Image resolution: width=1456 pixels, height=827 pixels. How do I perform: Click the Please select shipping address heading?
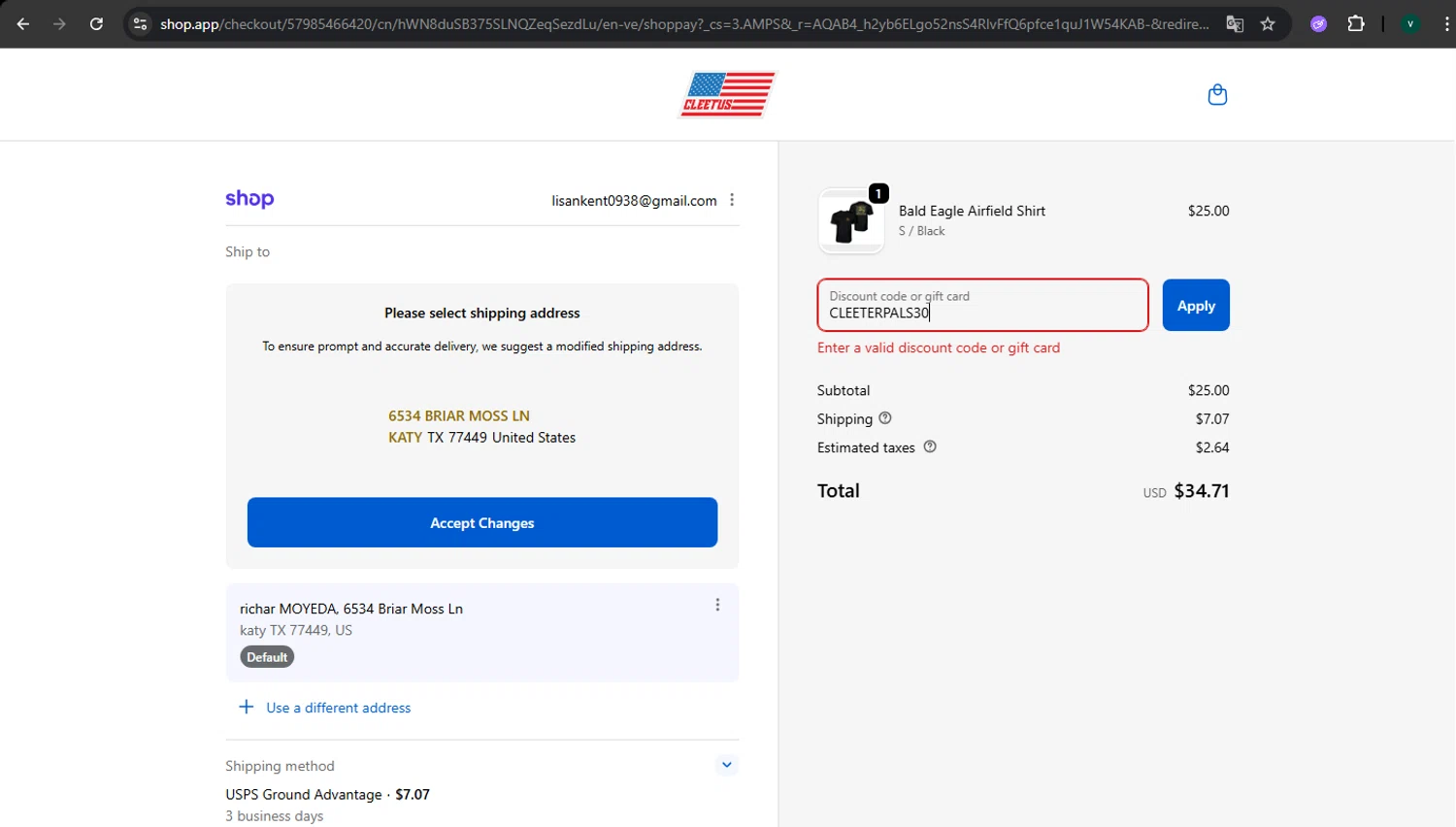[x=482, y=313]
